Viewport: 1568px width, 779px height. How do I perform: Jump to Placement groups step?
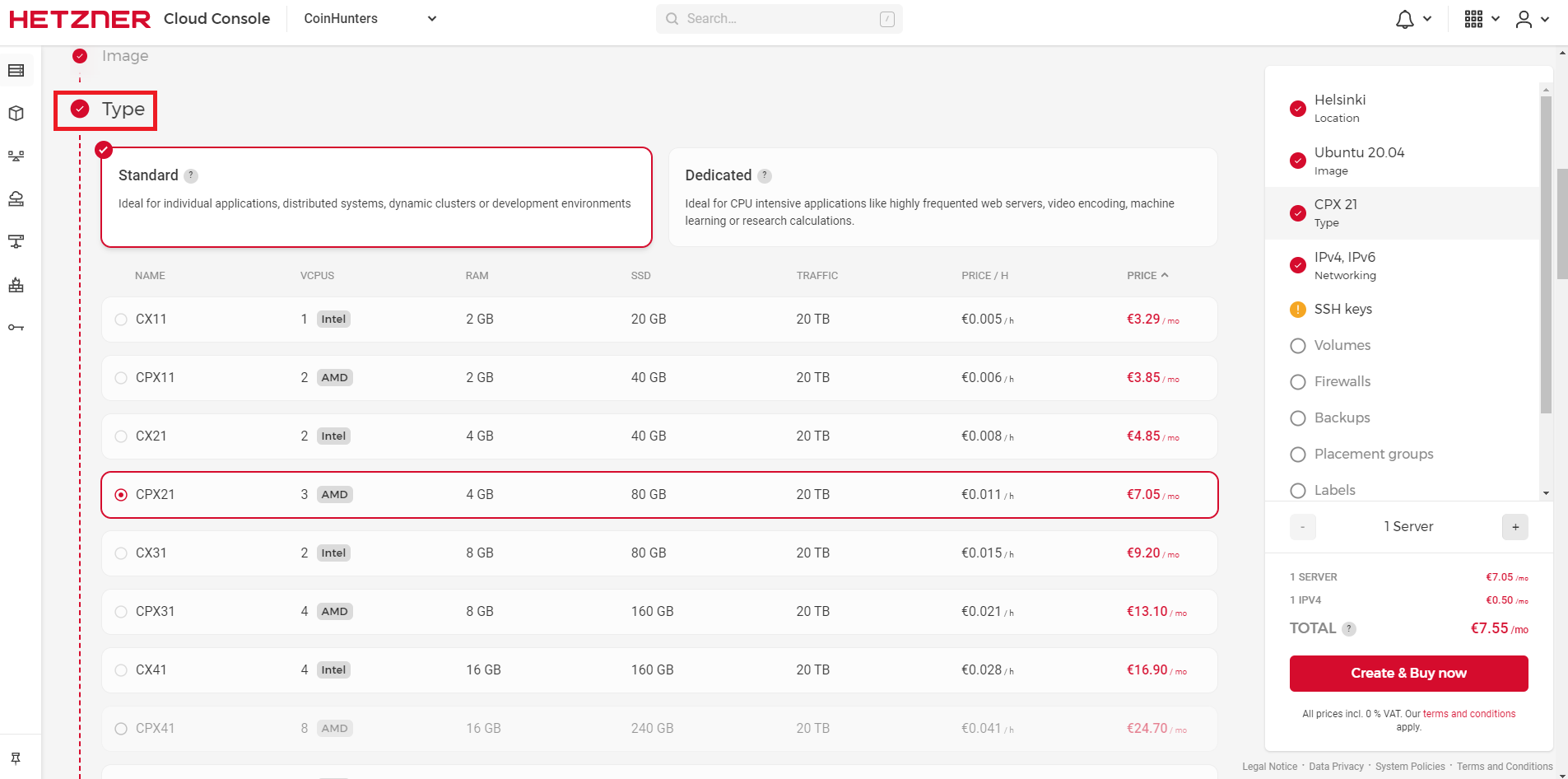click(1402, 455)
